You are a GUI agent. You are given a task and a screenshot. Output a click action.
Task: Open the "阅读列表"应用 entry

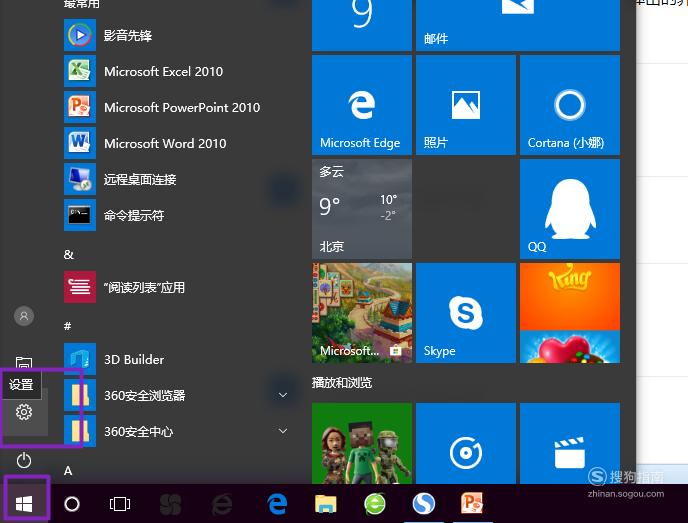[x=176, y=287]
